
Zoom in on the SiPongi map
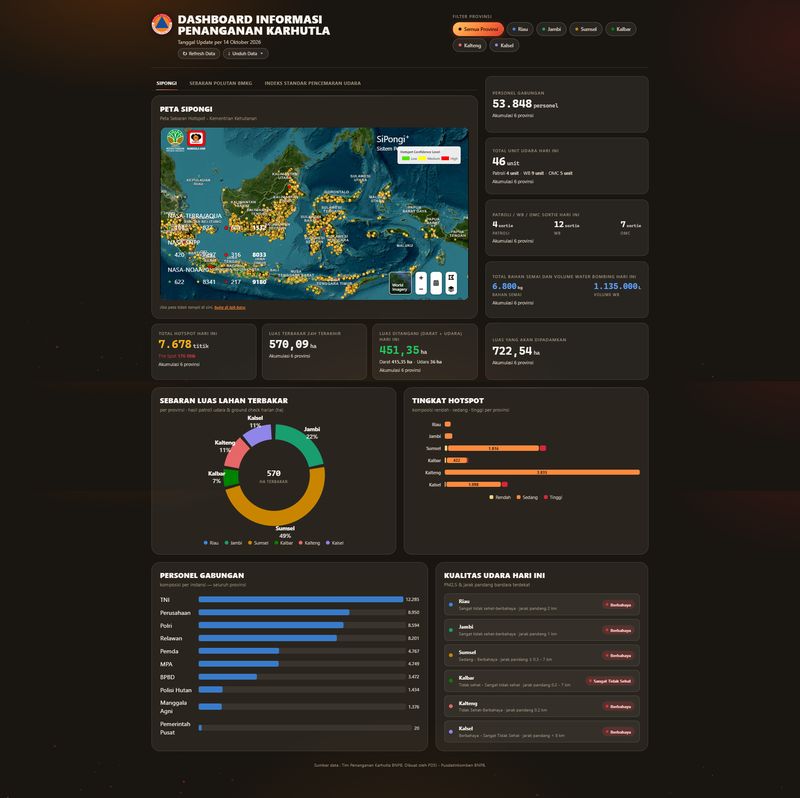pyautogui.click(x=421, y=278)
